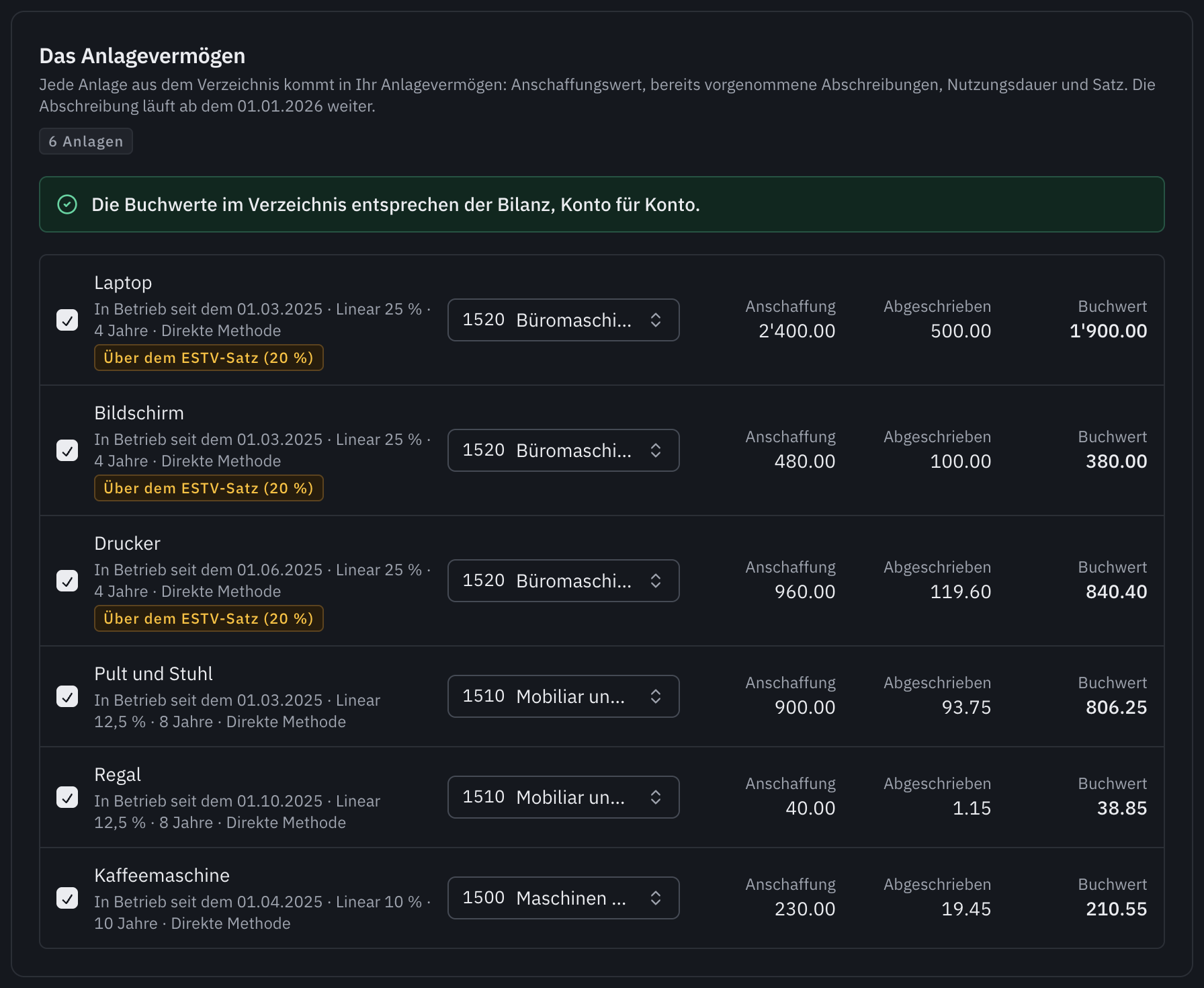Click the Abgeschrieben value 93.75
Image resolution: width=1204 pixels, height=988 pixels.
click(x=966, y=707)
